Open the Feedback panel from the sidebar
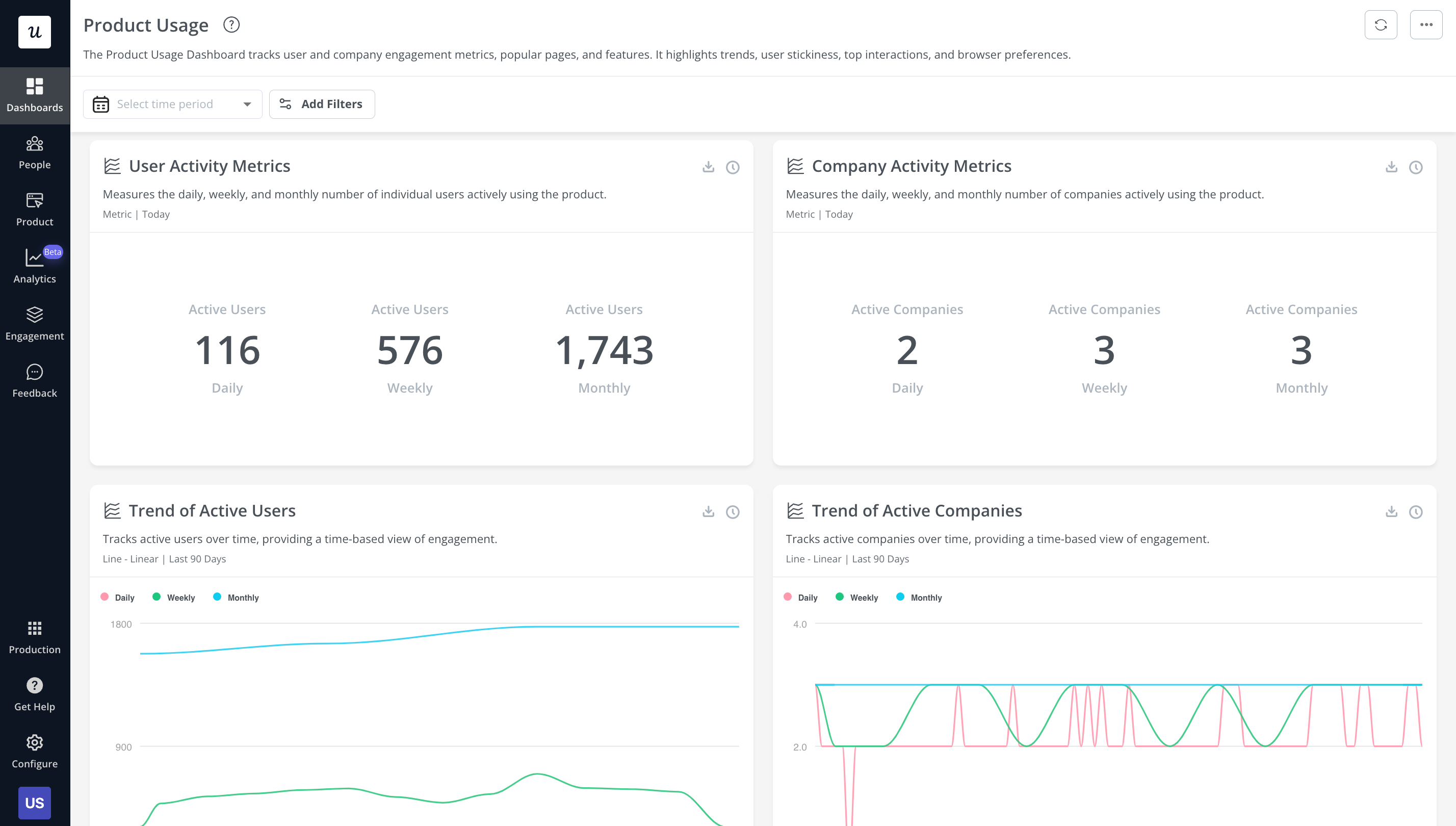The image size is (1456, 826). tap(35, 379)
